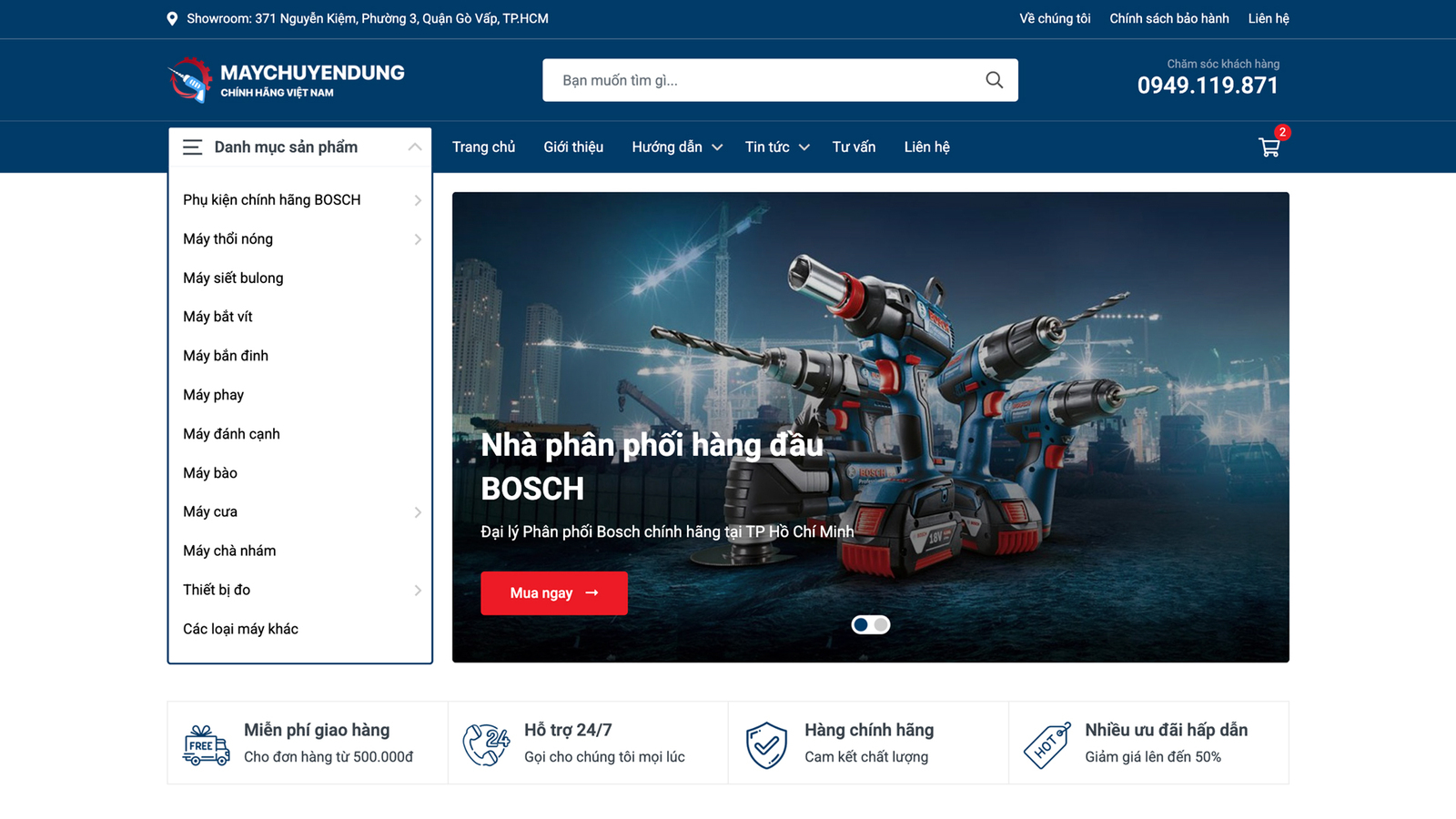
Task: Click the HOT price tag icon
Action: pyautogui.click(x=1046, y=744)
